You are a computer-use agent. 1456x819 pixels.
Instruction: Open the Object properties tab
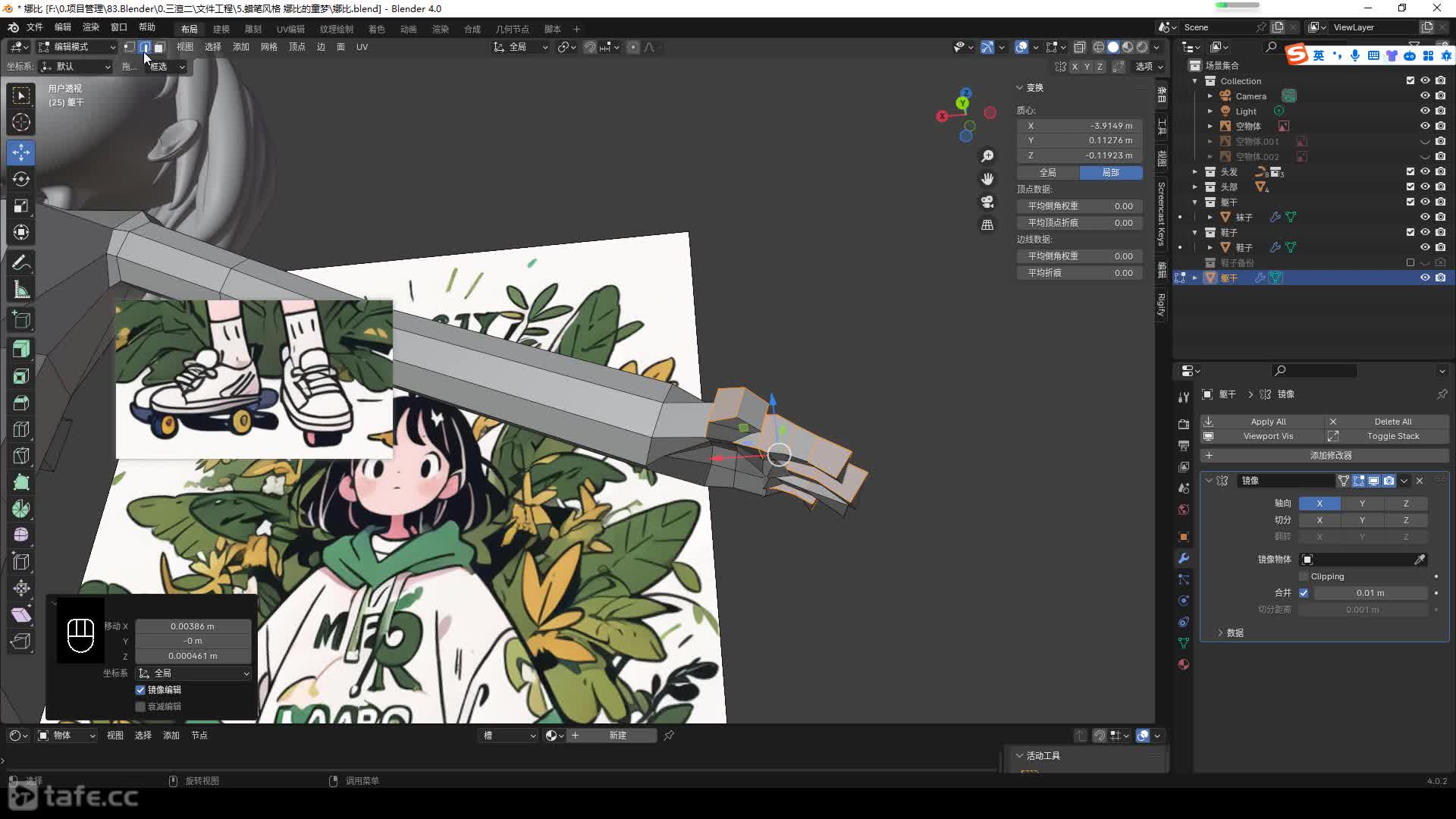click(x=1184, y=537)
